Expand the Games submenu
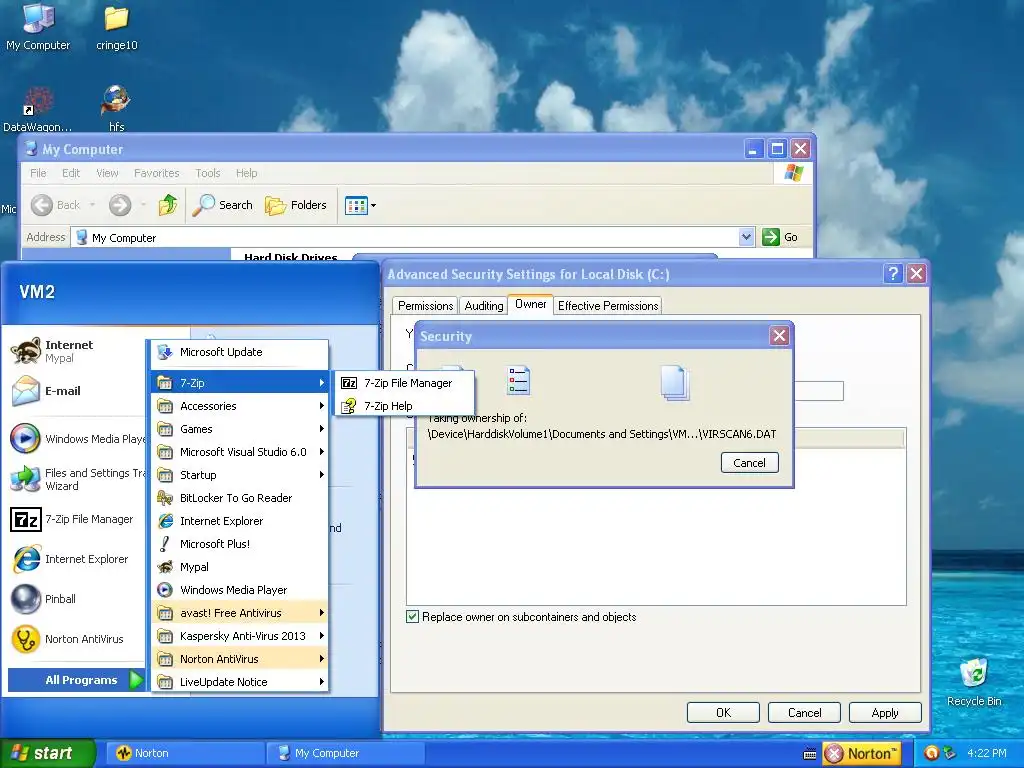Image resolution: width=1024 pixels, height=768 pixels. 240,429
